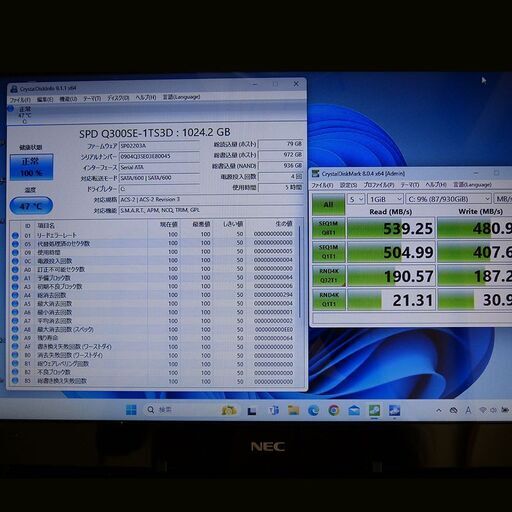Click the health status 正常 100 % button
The height and width of the screenshot is (512, 512).
tap(31, 167)
